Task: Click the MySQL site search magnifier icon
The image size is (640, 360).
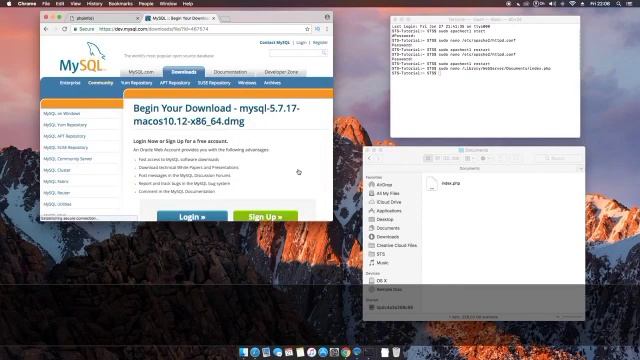Action: 324,53
